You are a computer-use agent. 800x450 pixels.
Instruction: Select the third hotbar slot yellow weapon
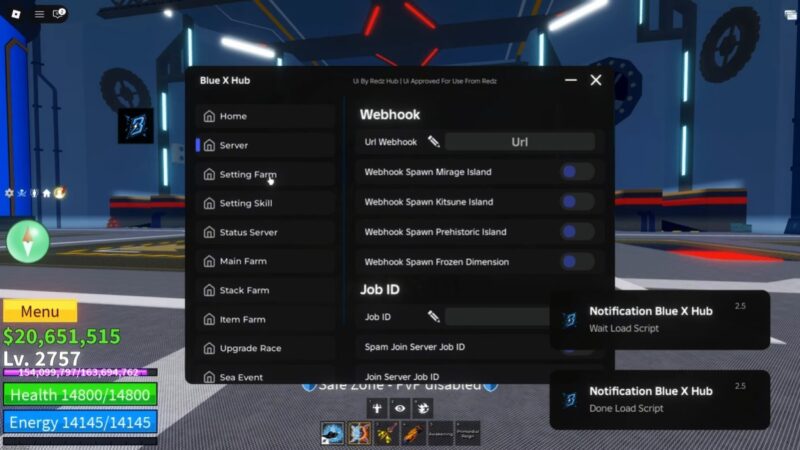(x=386, y=433)
